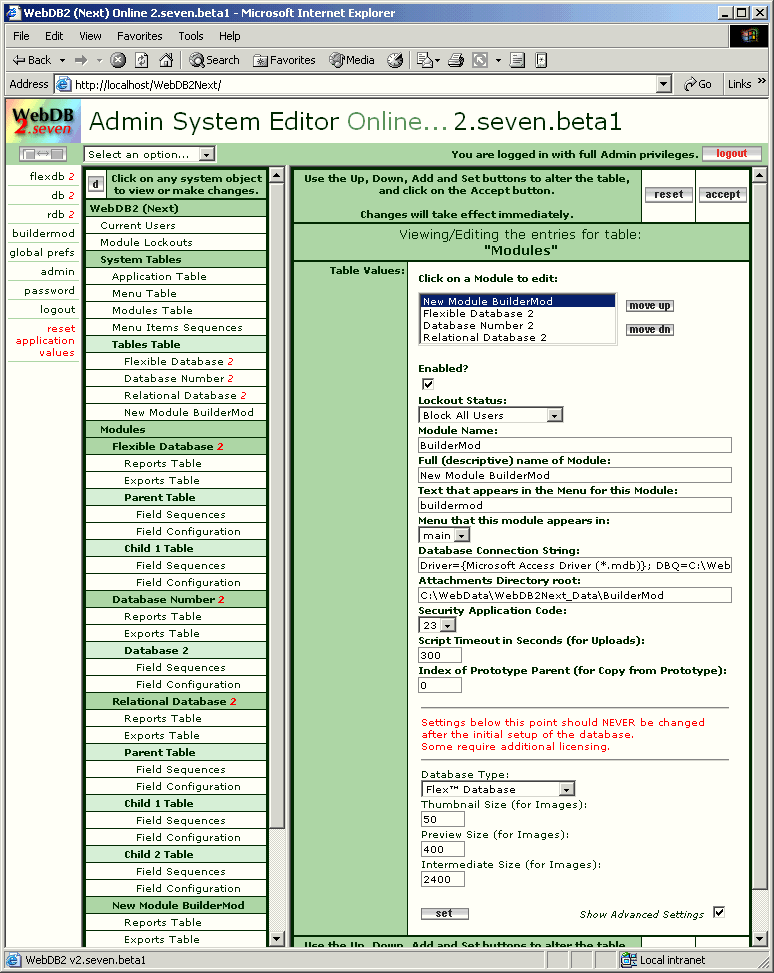The height and width of the screenshot is (973, 774).
Task: Click the Print icon
Action: click(x=456, y=60)
